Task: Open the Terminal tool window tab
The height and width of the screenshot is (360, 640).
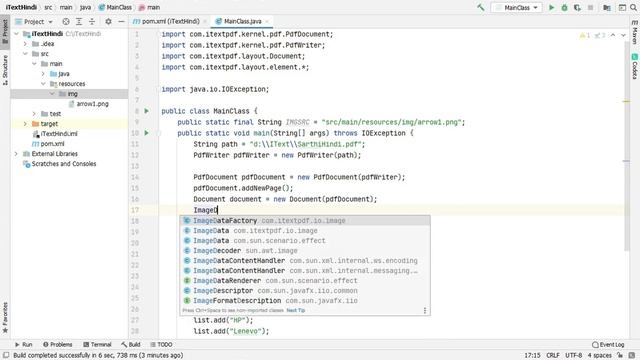Action: click(x=97, y=344)
